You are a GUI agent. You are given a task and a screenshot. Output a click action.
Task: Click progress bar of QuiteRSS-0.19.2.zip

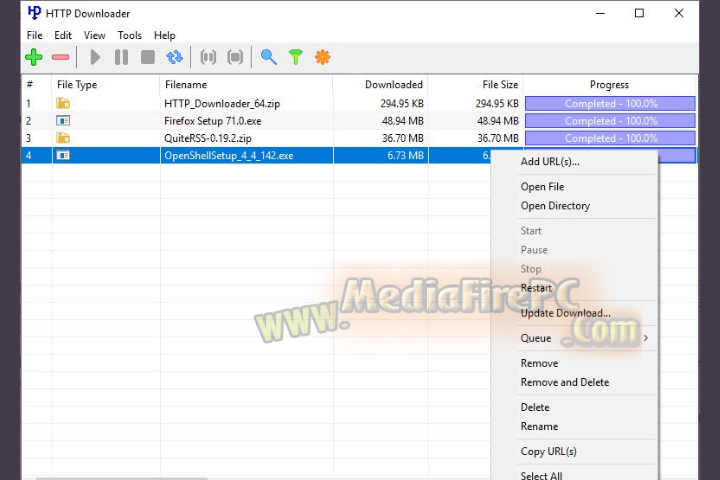tap(610, 138)
